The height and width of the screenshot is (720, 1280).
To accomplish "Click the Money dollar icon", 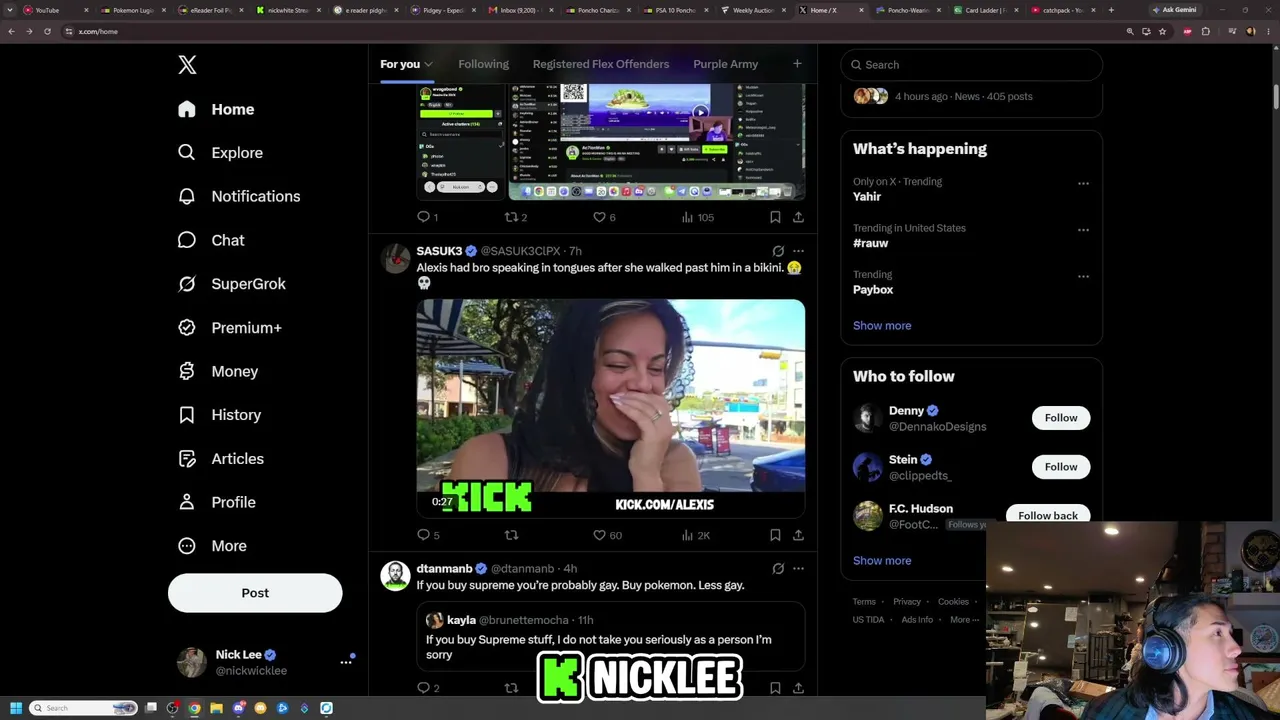I will (187, 371).
